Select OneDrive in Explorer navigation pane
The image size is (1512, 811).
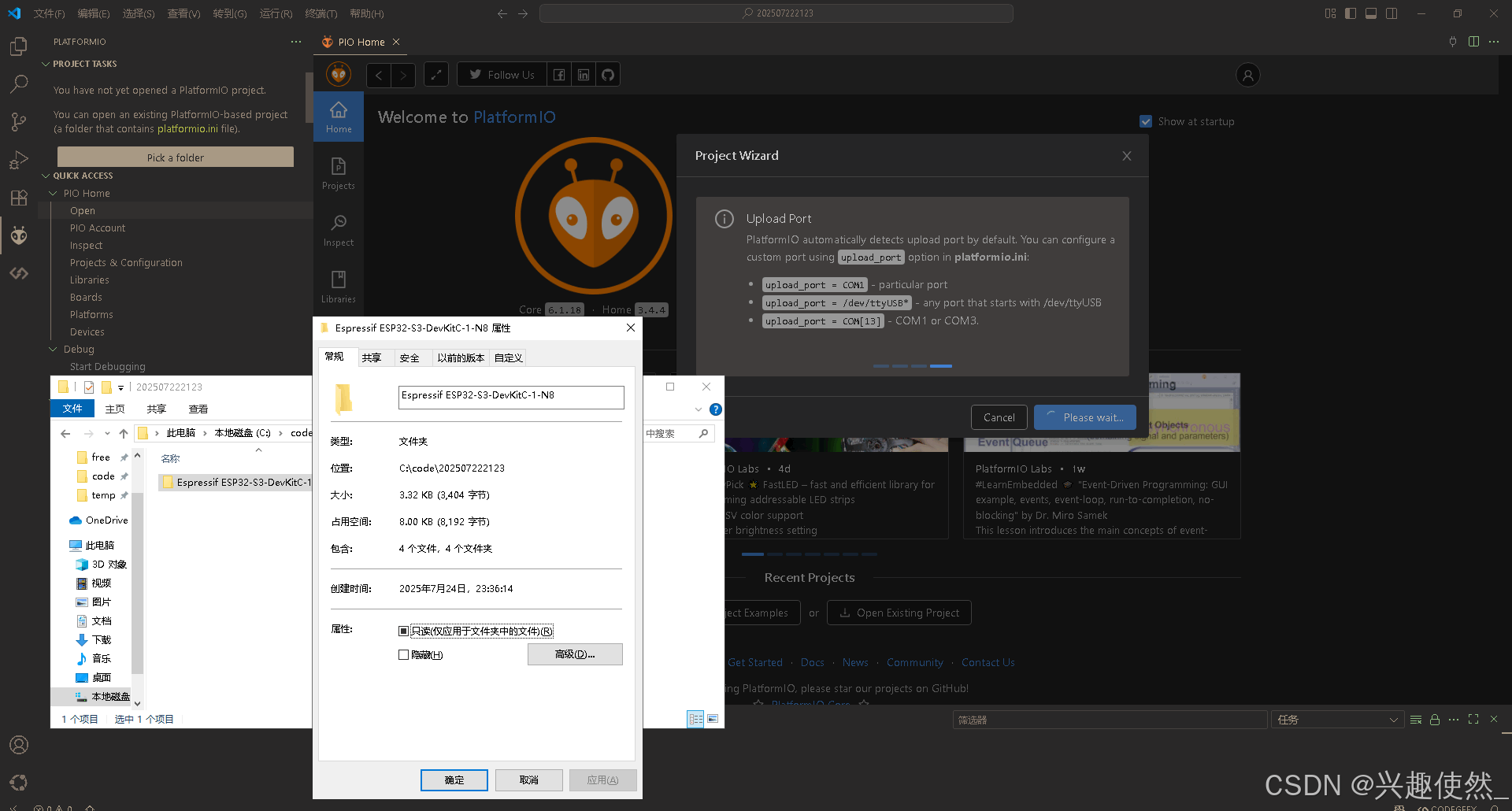(x=98, y=520)
